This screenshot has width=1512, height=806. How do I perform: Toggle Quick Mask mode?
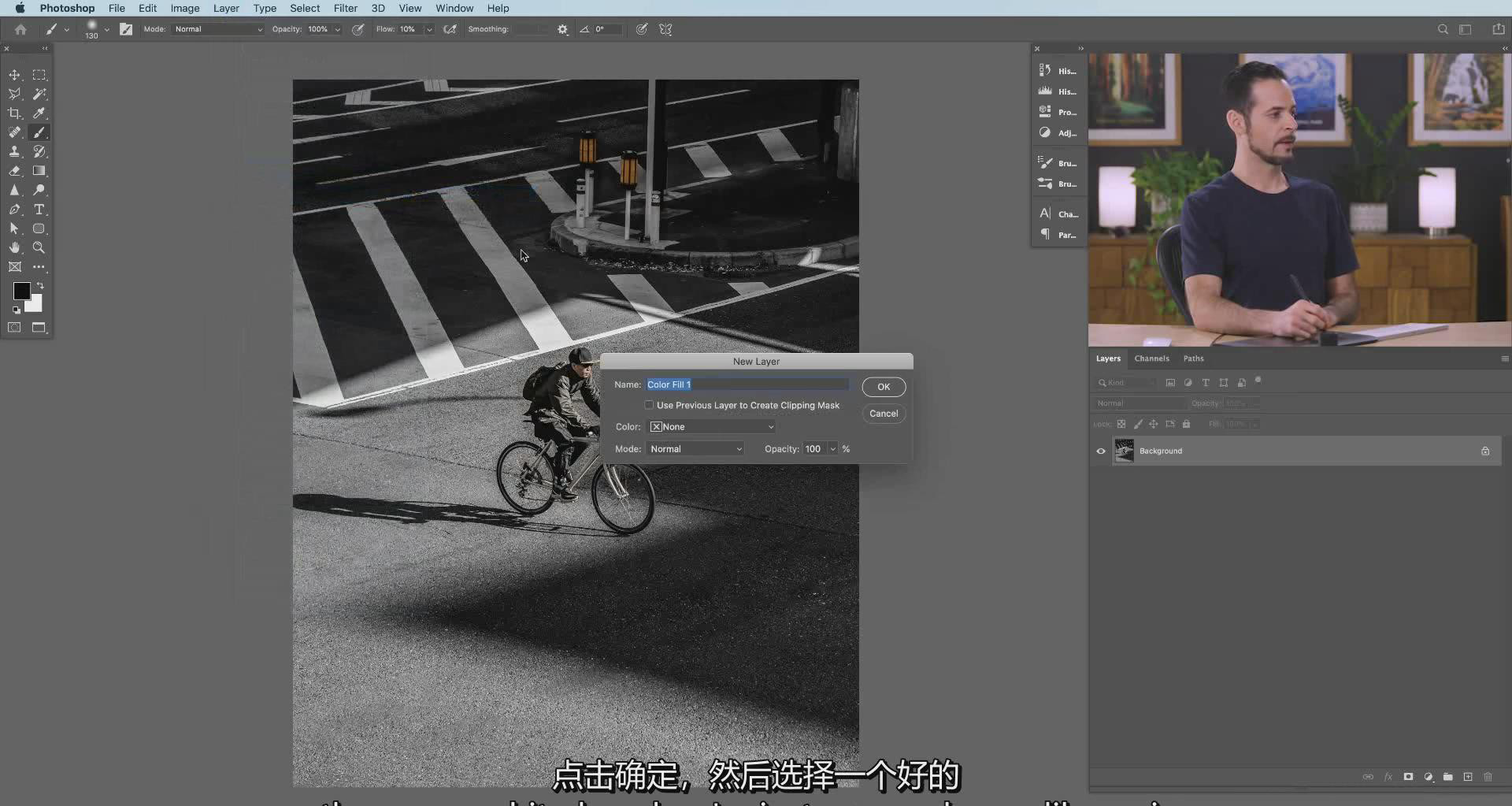(x=14, y=328)
